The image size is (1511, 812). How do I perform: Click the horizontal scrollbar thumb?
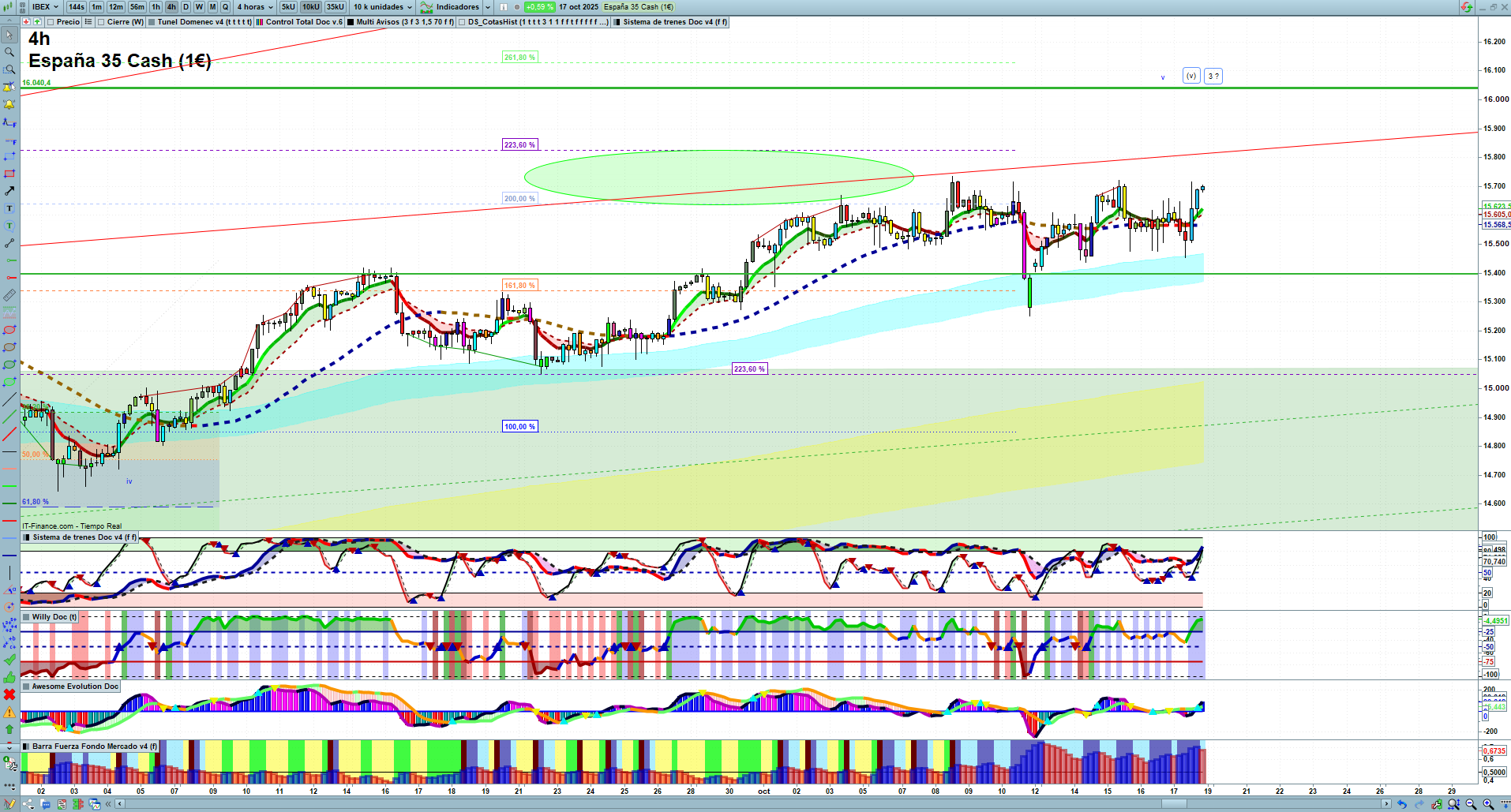point(1174,804)
